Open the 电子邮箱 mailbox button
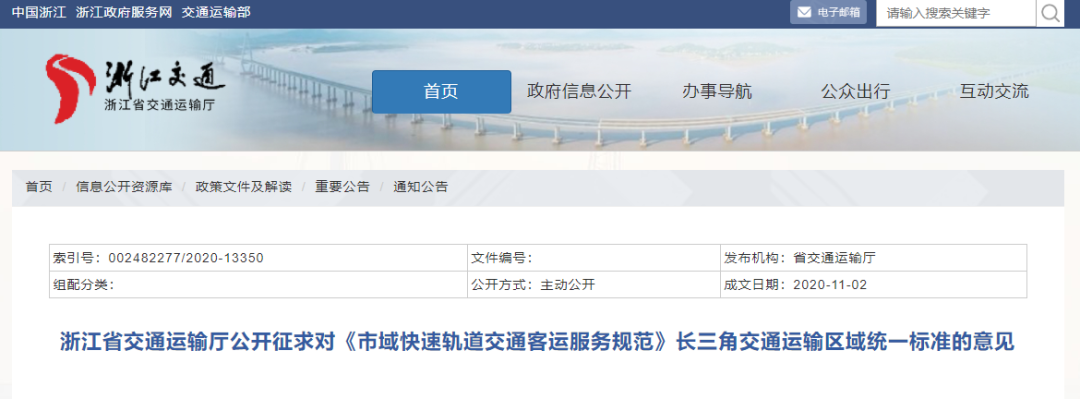Screen dimensions: 1080x399 [829, 12]
